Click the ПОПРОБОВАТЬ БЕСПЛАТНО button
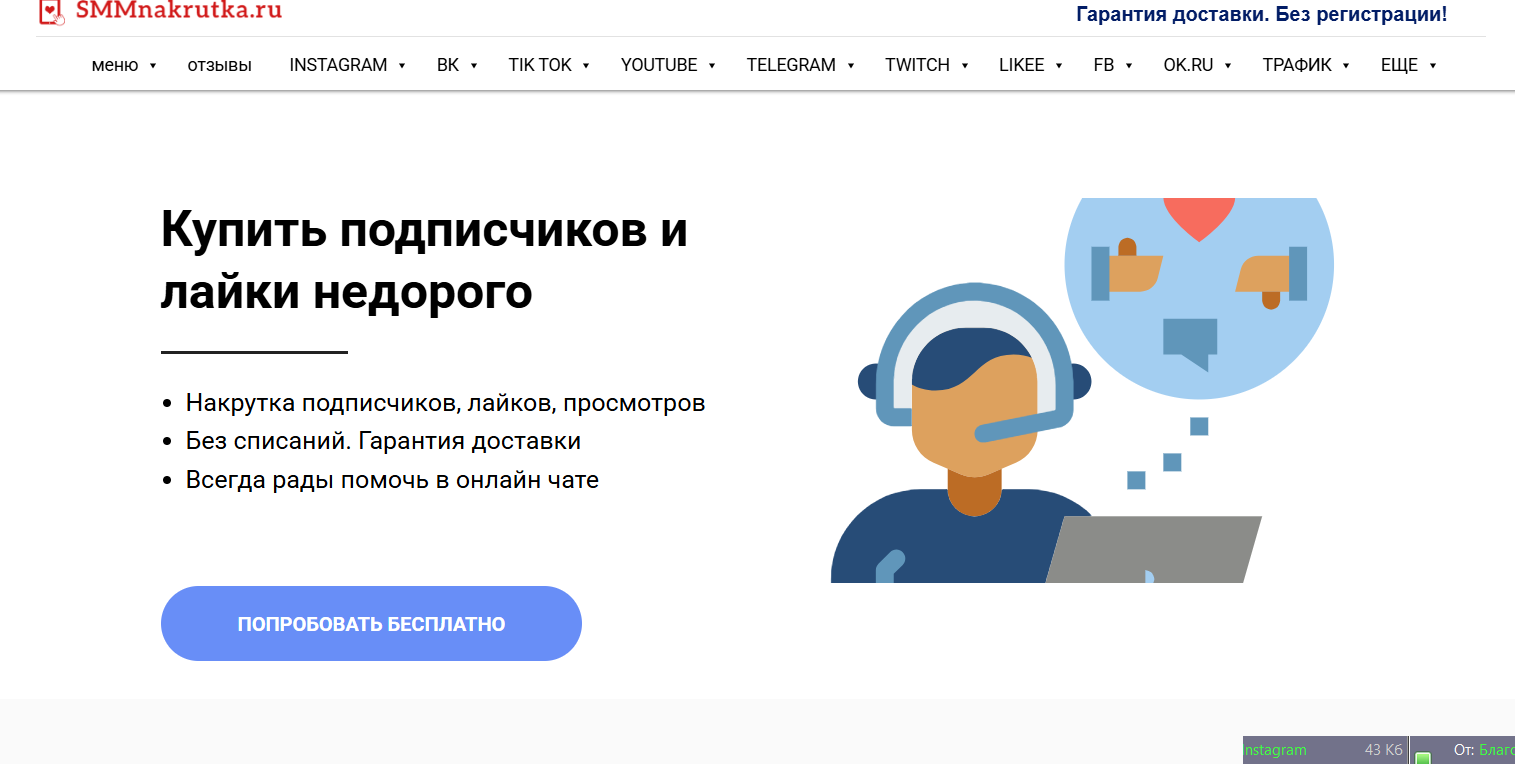Image resolution: width=1515 pixels, height=764 pixels. coord(371,624)
